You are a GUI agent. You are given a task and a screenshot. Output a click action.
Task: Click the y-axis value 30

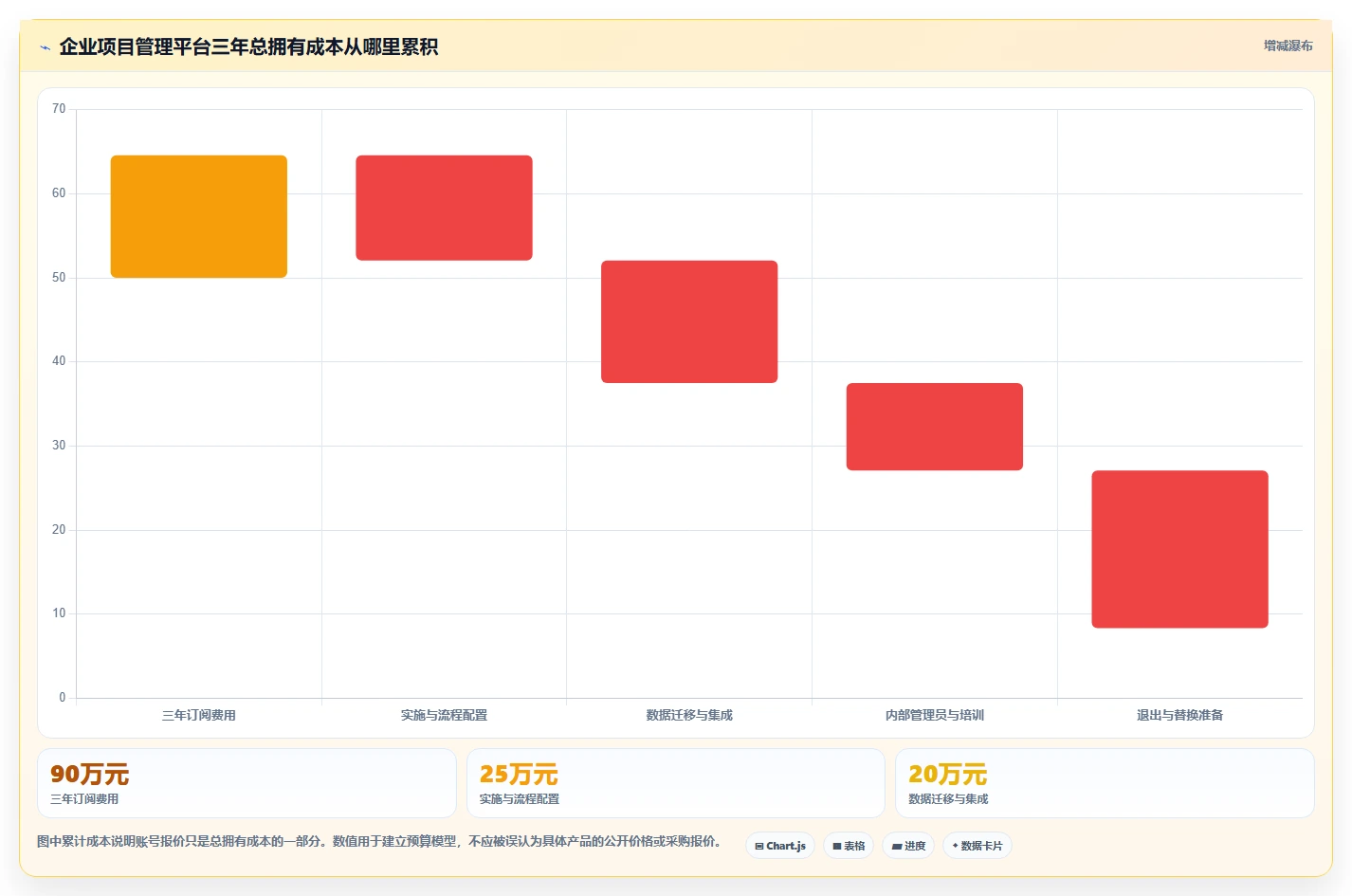coord(59,446)
